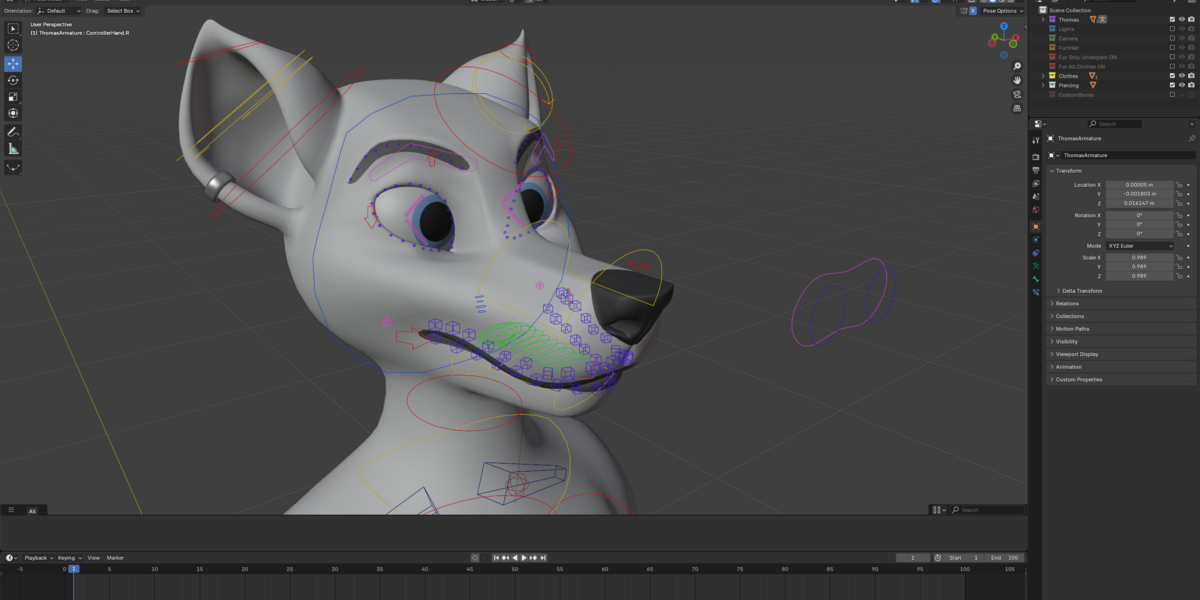This screenshot has width=1200, height=600.
Task: Open the XYZ Euler rotation mode dropdown
Action: 1140,245
